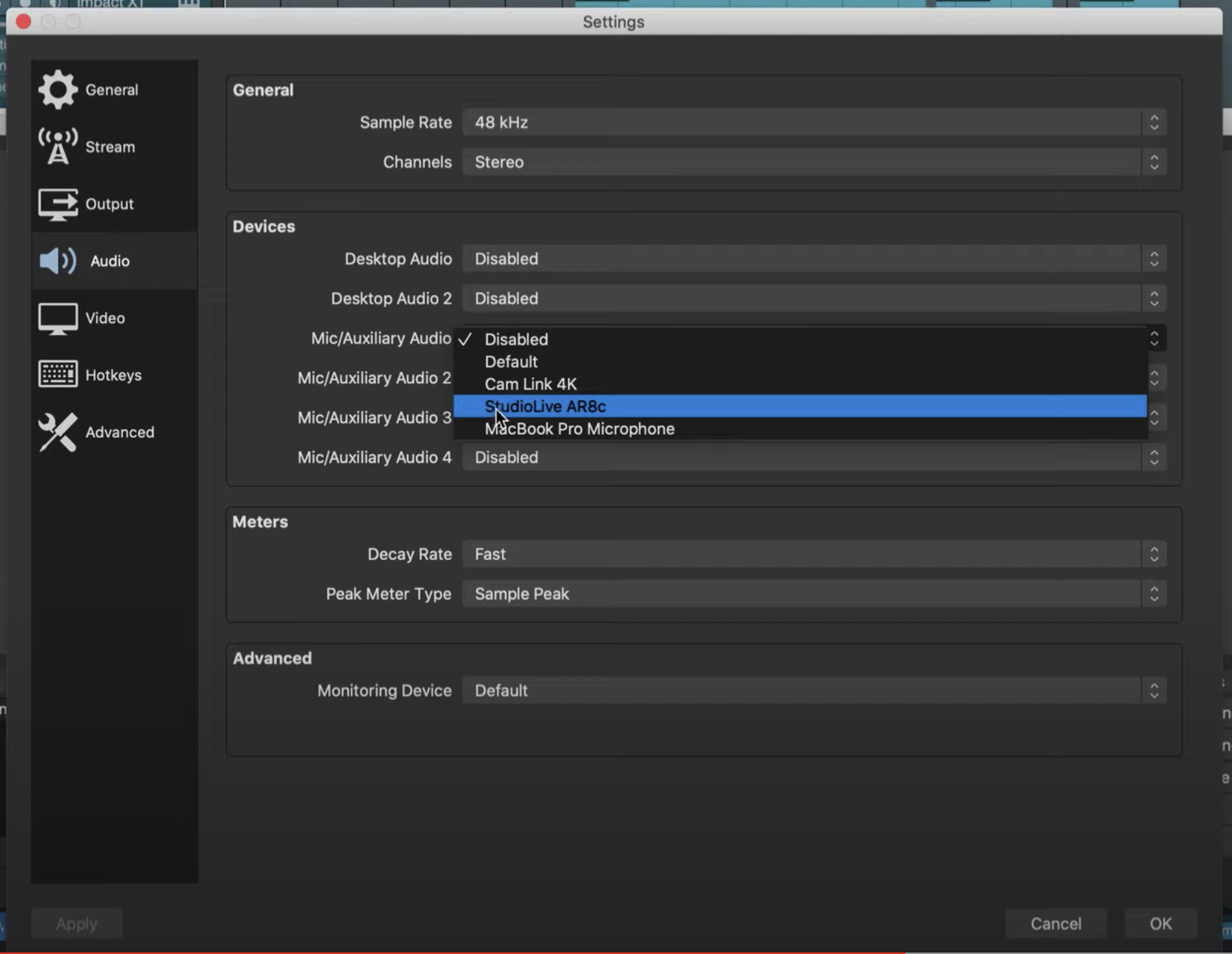Open the Channels Stereo dropdown
The width and height of the screenshot is (1232, 954).
(814, 162)
